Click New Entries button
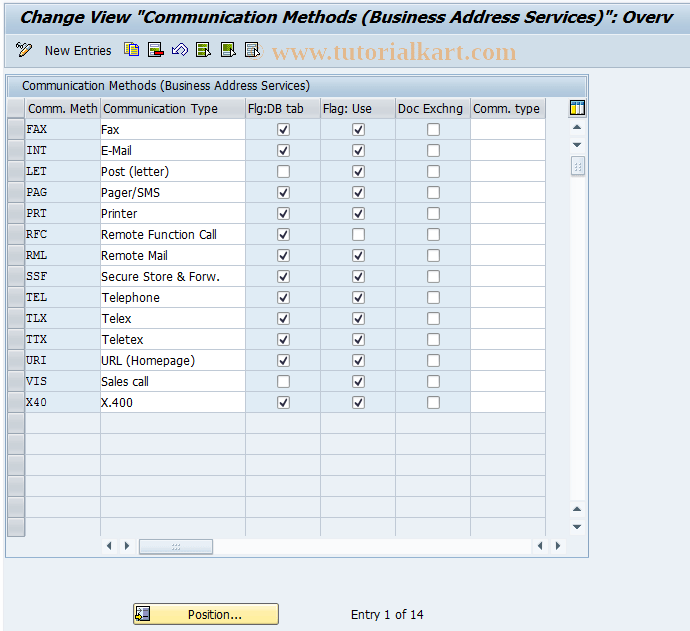The width and height of the screenshot is (690, 631). click(78, 51)
